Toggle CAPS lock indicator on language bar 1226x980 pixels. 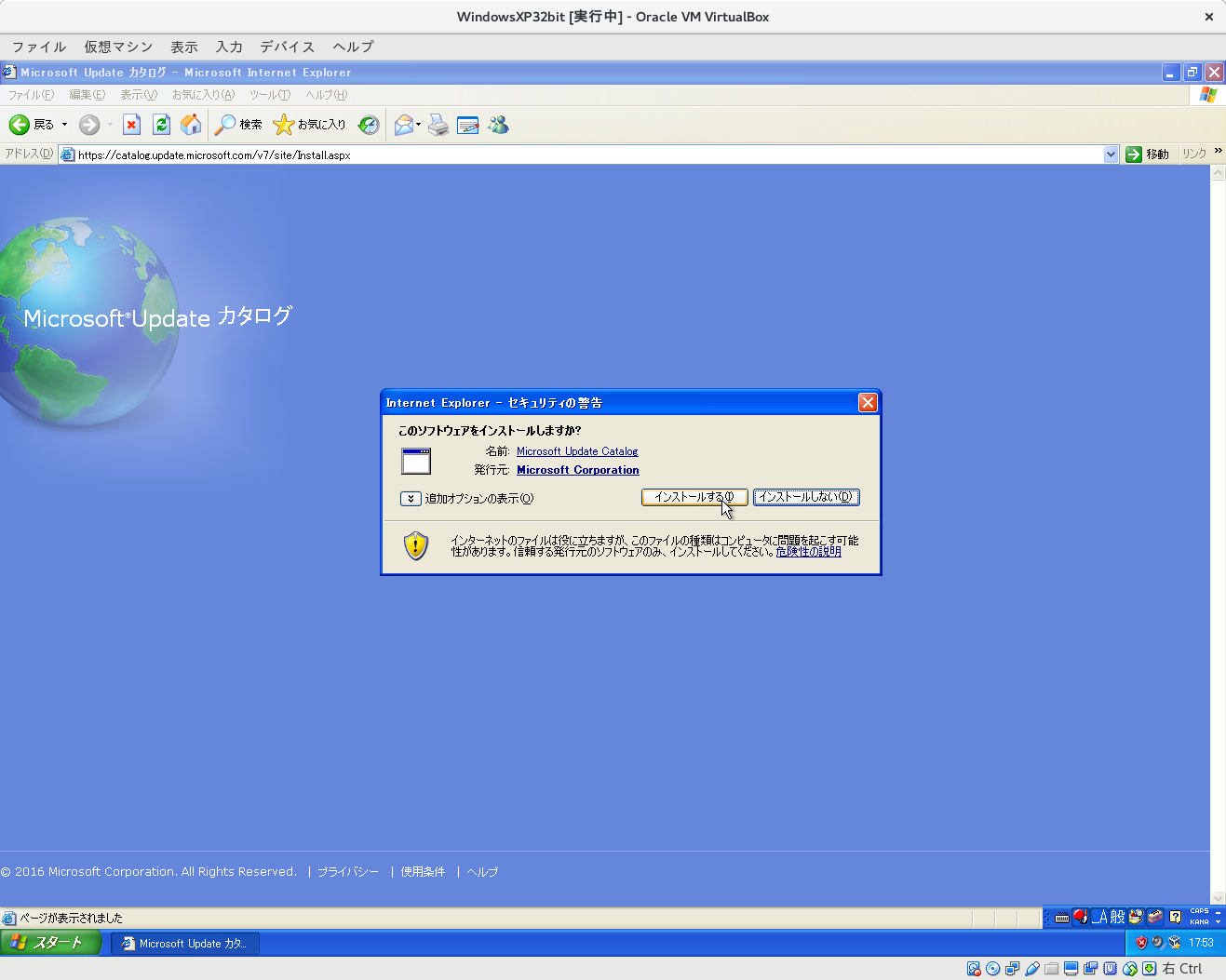[x=1199, y=912]
